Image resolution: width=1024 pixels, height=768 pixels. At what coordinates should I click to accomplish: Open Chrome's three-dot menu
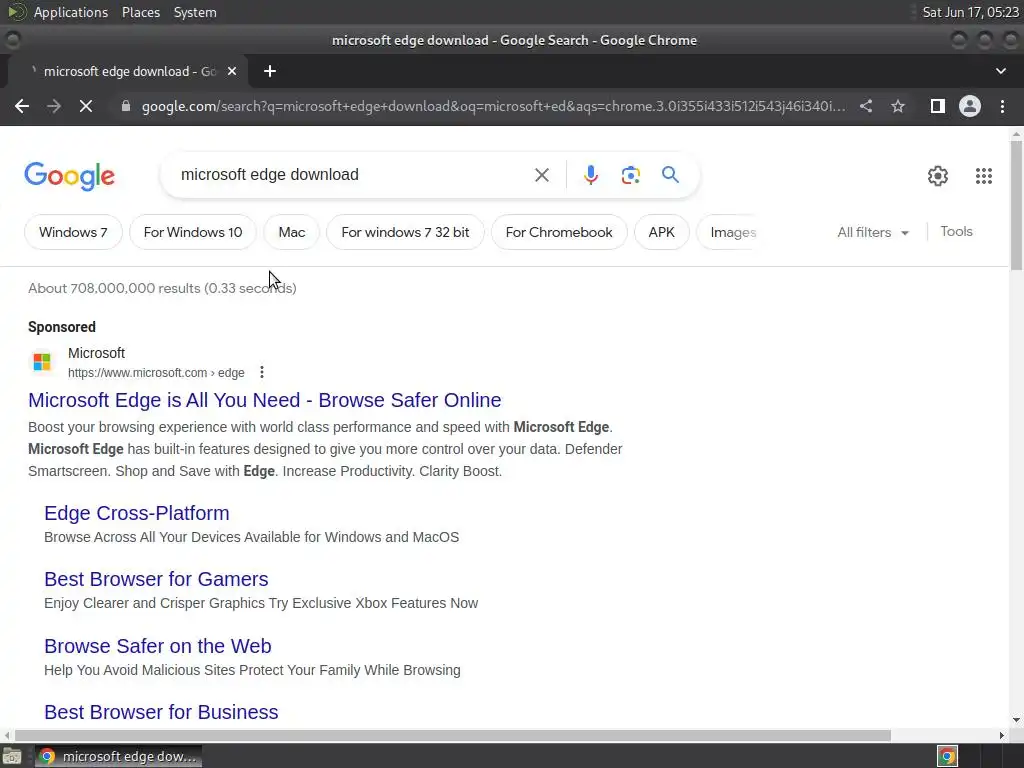(x=1002, y=106)
